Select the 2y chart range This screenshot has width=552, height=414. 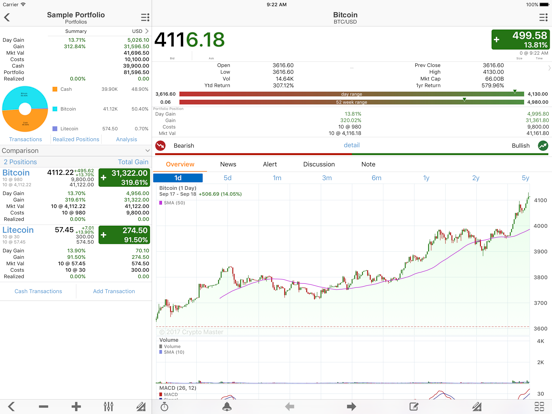tap(476, 178)
